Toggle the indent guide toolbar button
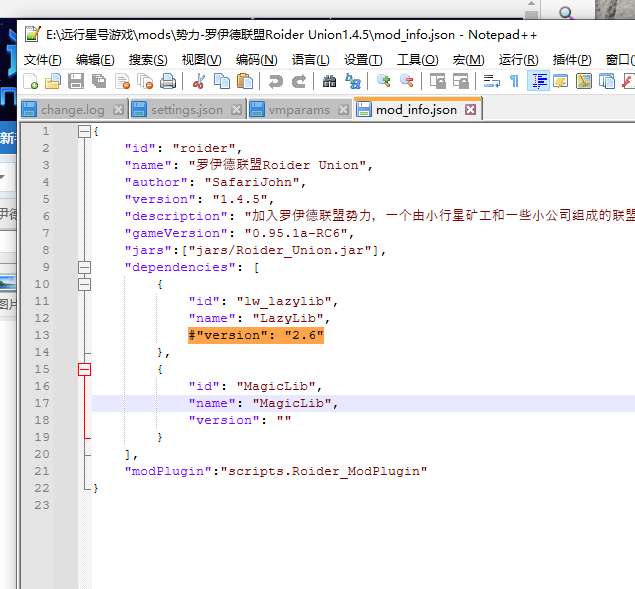635x589 pixels. coord(538,81)
